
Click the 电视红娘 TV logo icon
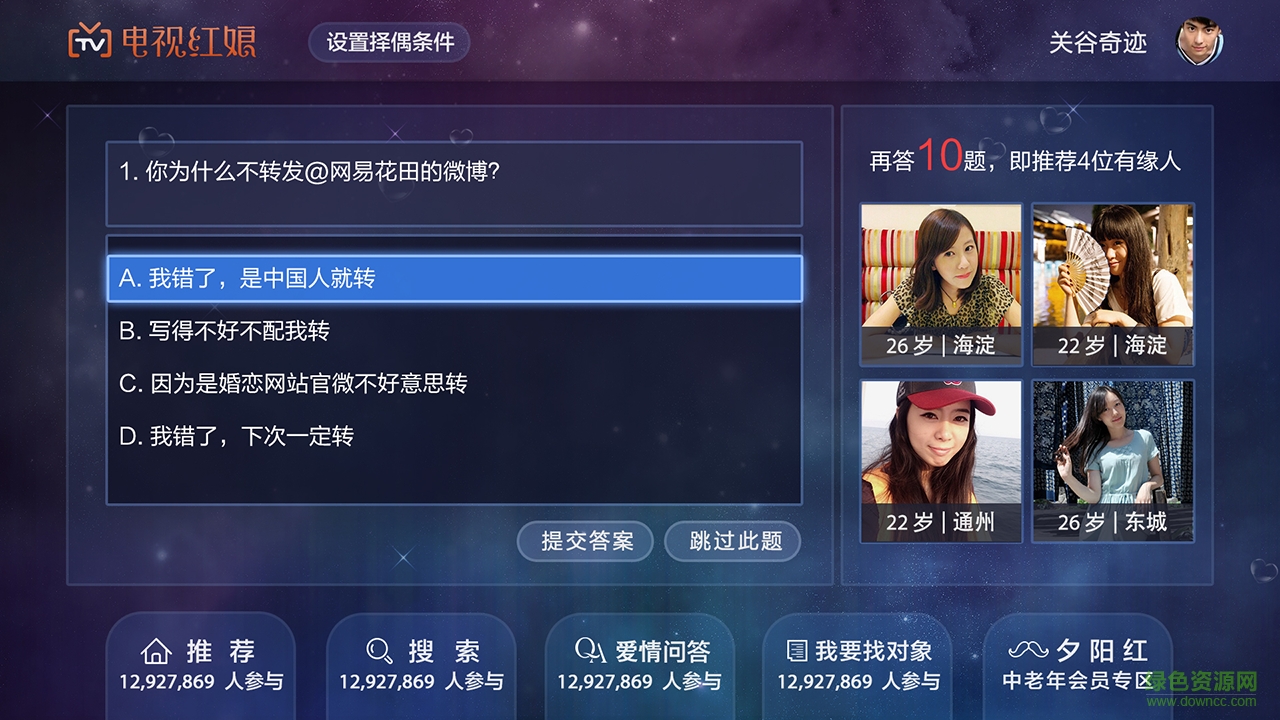[88, 41]
